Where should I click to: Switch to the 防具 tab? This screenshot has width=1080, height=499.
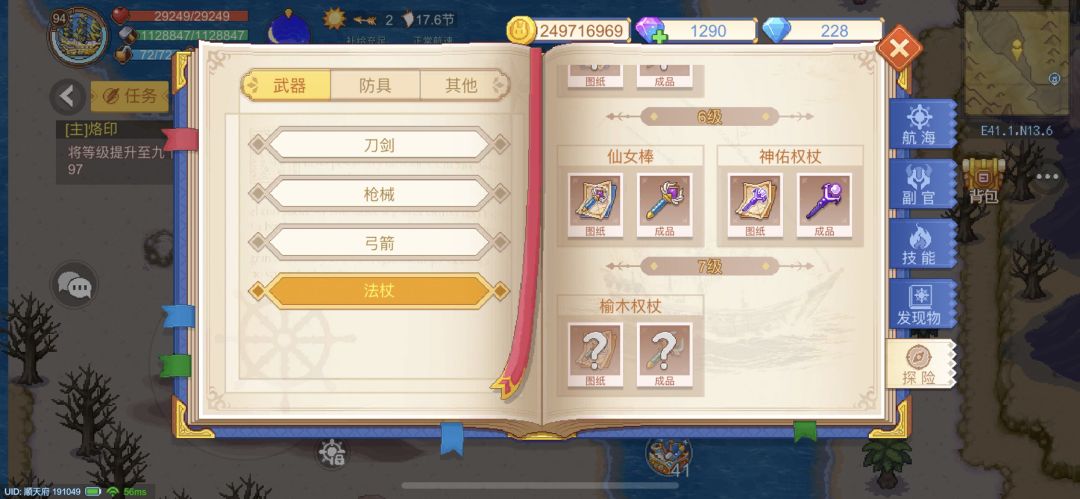pyautogui.click(x=375, y=85)
